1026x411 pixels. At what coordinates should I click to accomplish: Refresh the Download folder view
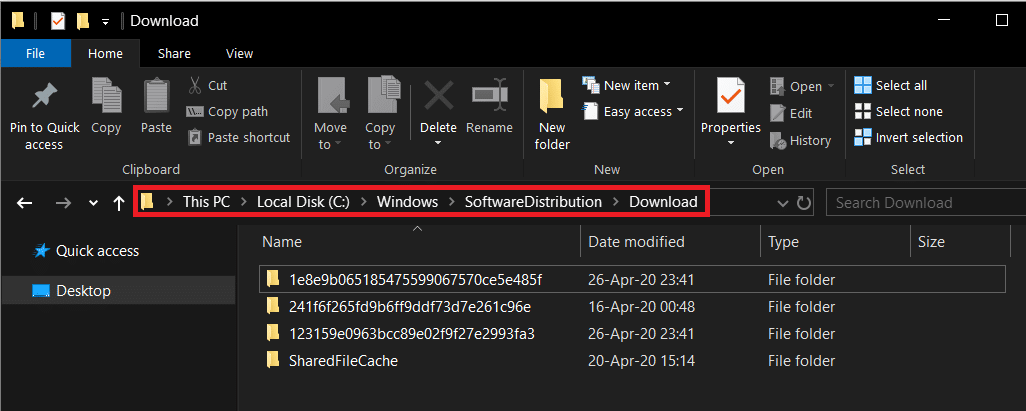pos(802,203)
